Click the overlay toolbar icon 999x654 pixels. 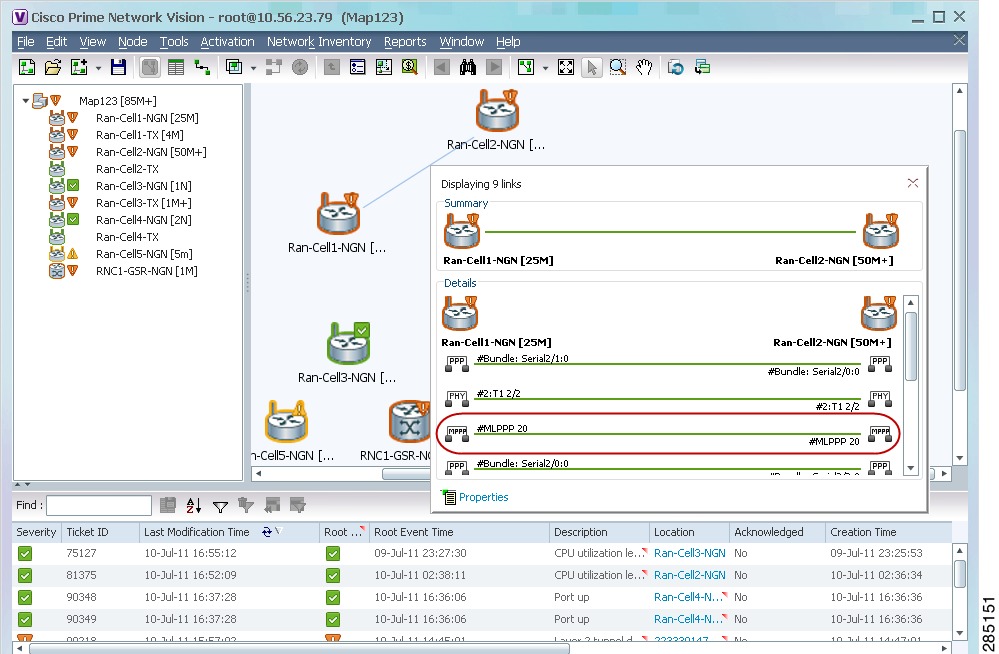(x=234, y=67)
